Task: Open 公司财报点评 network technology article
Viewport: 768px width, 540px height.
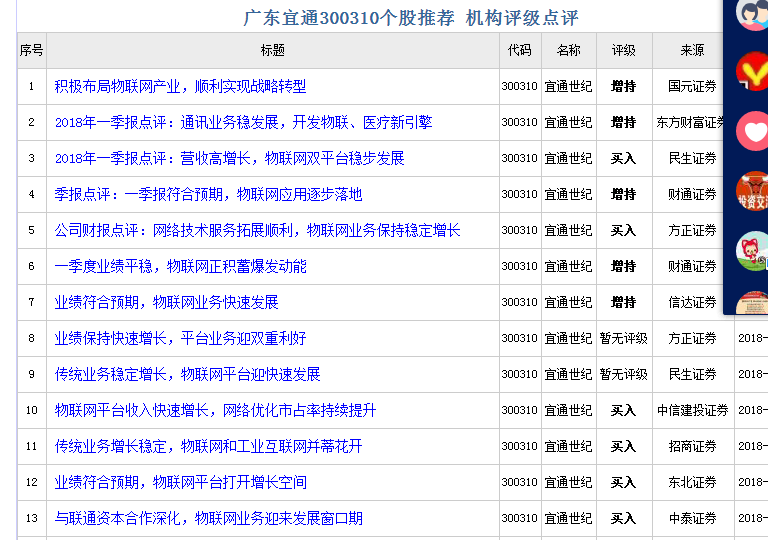Action: 257,231
